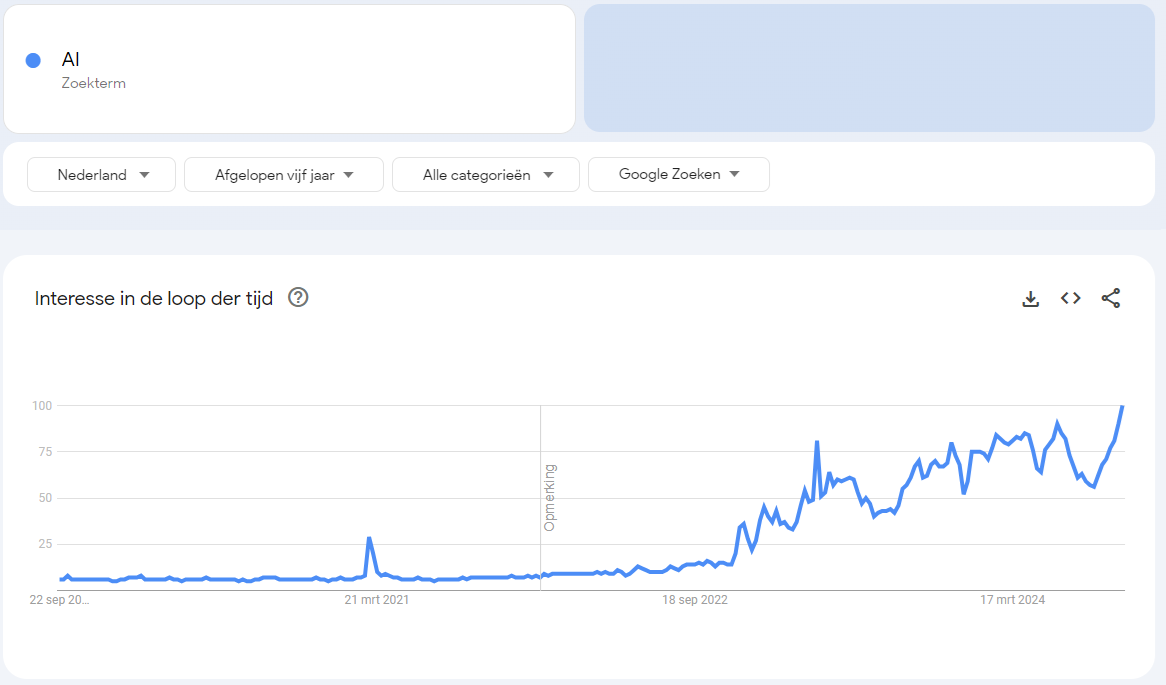This screenshot has width=1166, height=685.
Task: Edit the AI search term
Action: tap(71, 60)
